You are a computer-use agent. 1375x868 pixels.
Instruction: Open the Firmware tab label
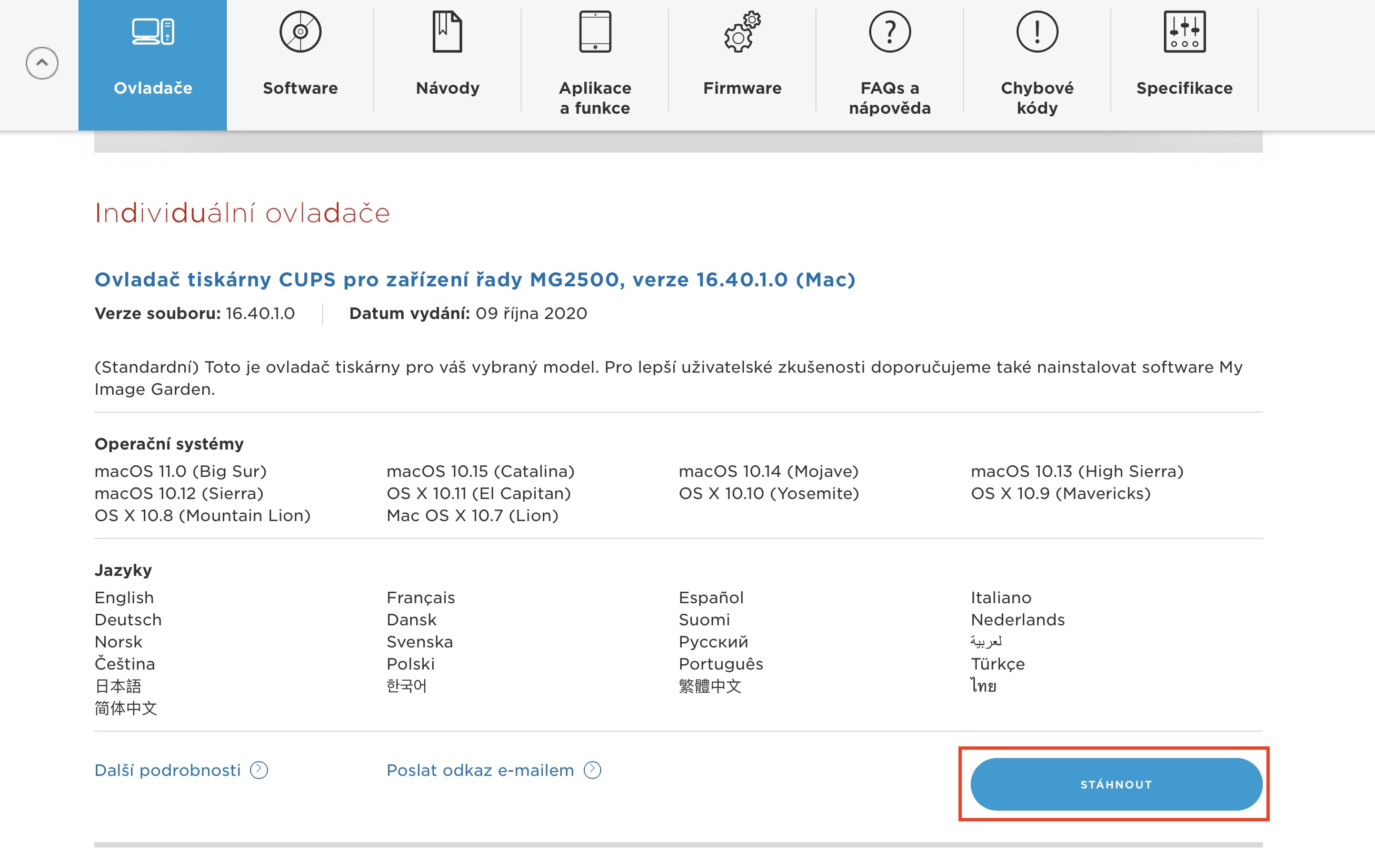pyautogui.click(x=742, y=88)
